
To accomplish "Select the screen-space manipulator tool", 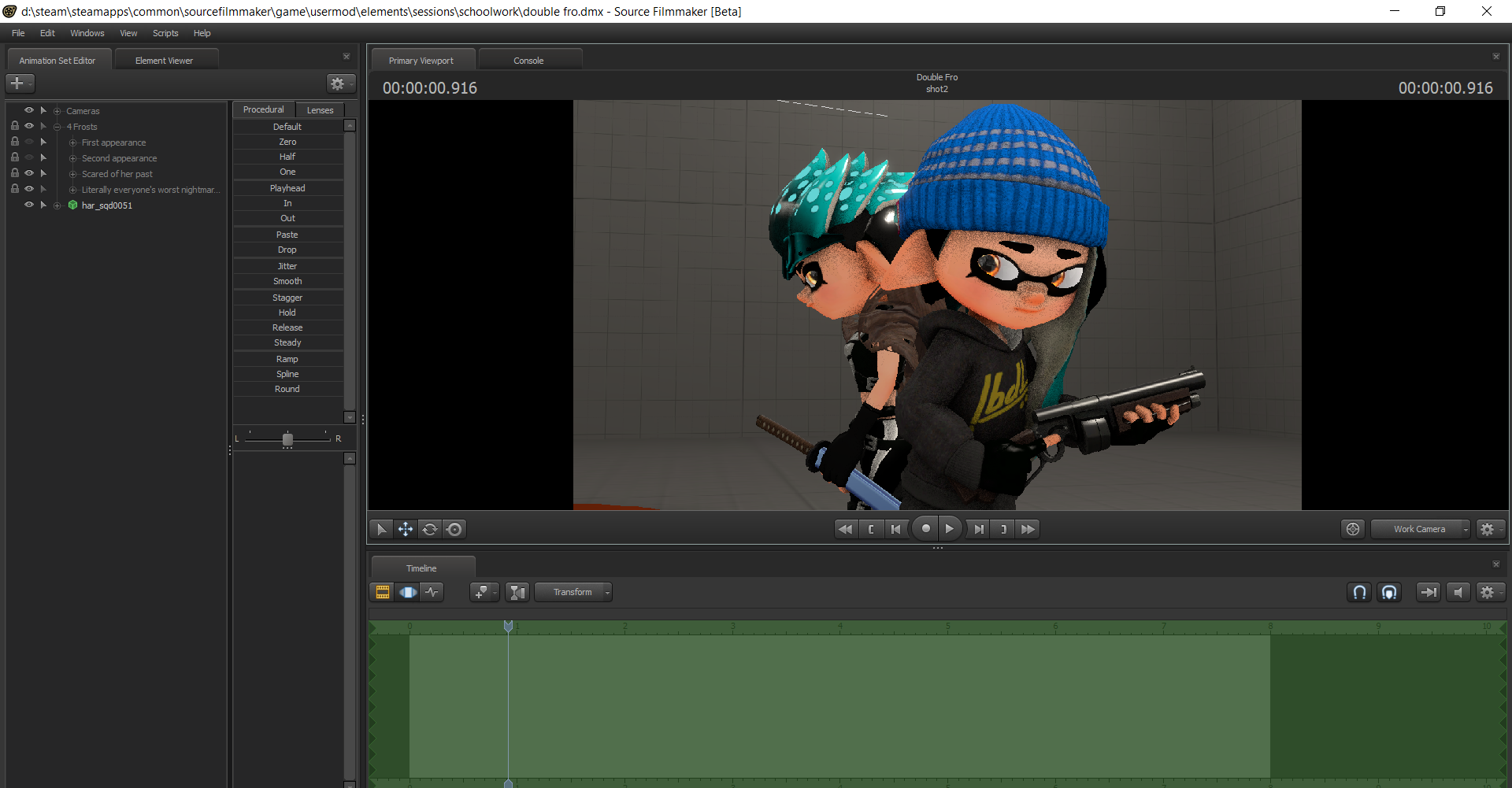I will click(454, 529).
